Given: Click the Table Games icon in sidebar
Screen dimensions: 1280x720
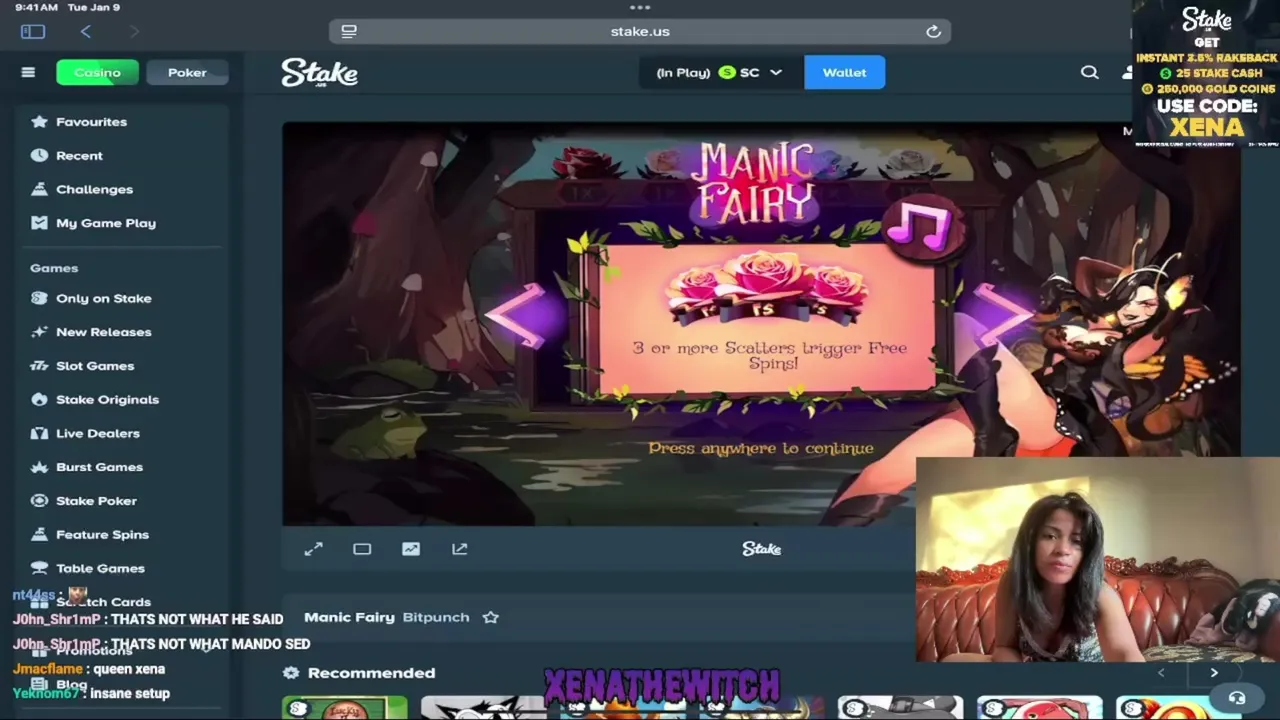Looking at the screenshot, I should pos(39,568).
